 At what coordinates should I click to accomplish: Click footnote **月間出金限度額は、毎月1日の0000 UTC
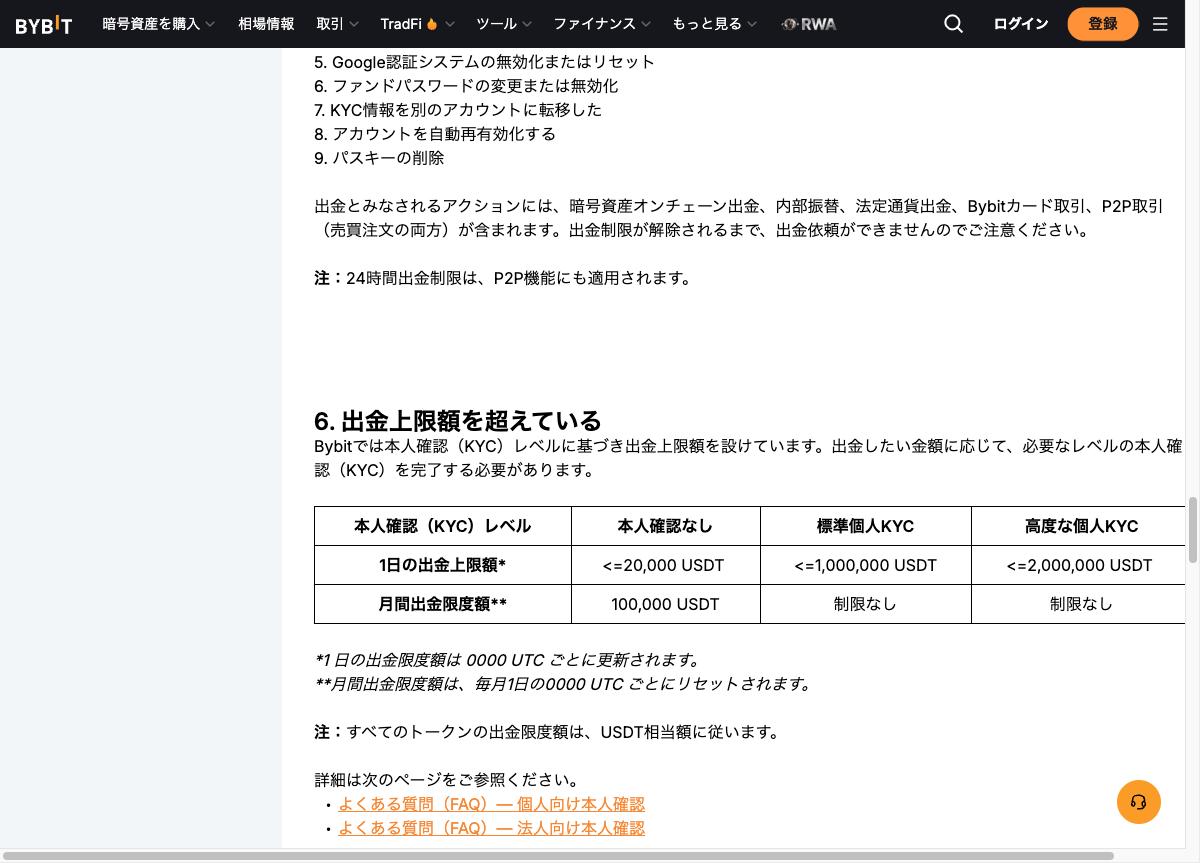coord(564,684)
